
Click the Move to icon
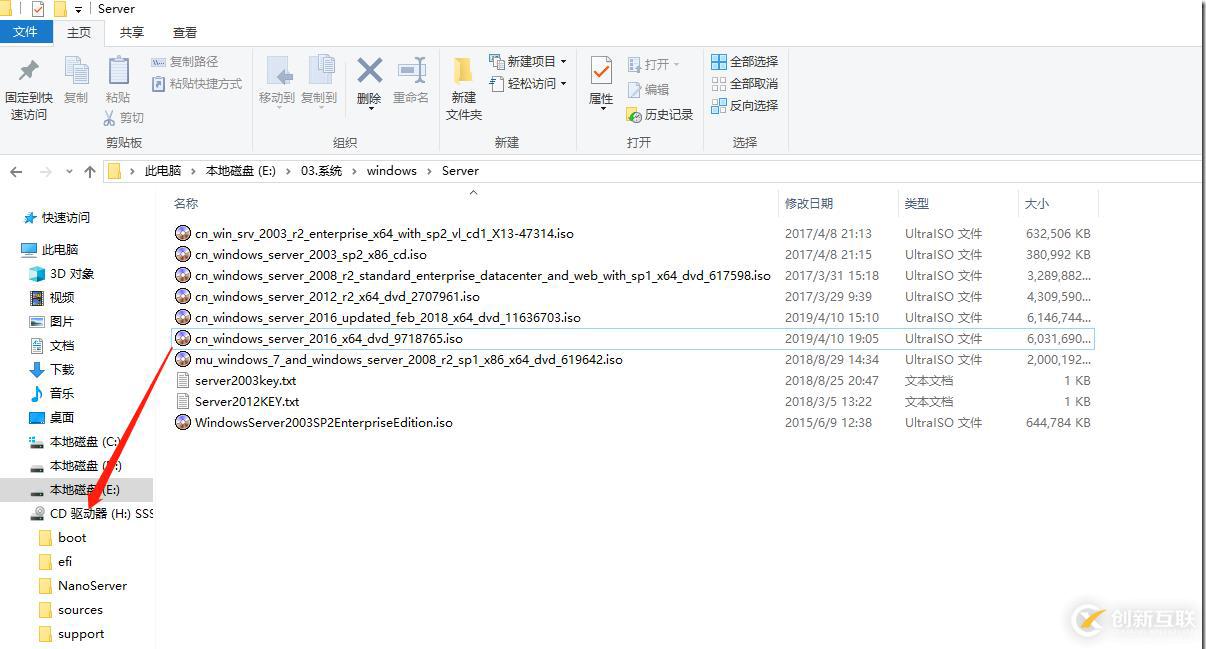click(x=278, y=71)
